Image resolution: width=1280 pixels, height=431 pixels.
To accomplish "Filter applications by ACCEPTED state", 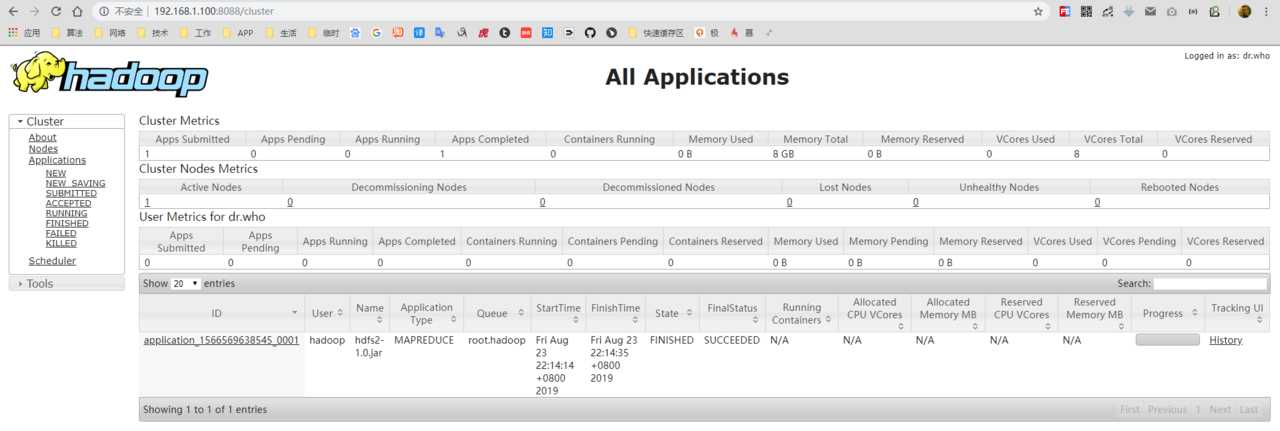I will pos(68,203).
